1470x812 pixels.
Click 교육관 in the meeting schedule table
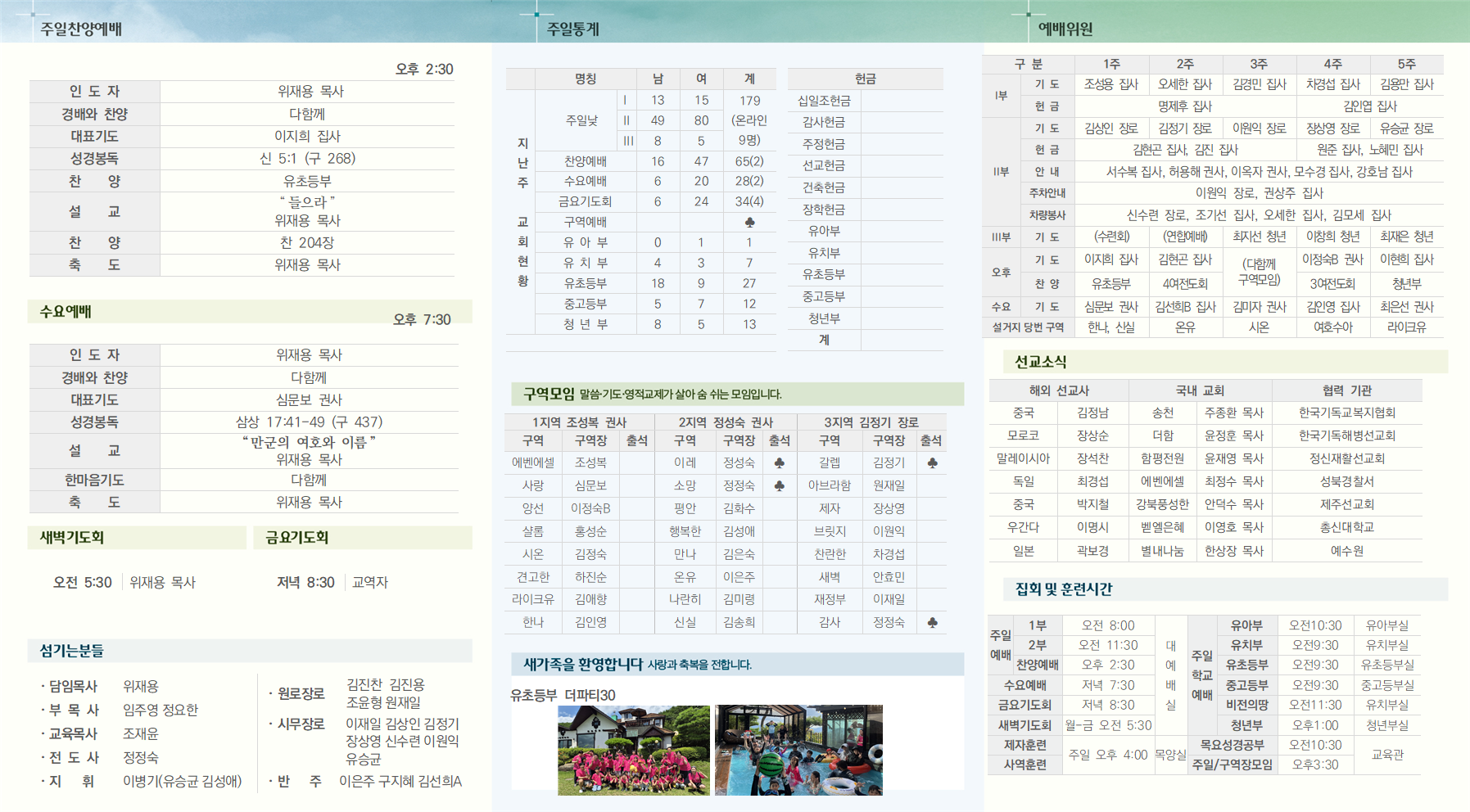(x=1387, y=755)
